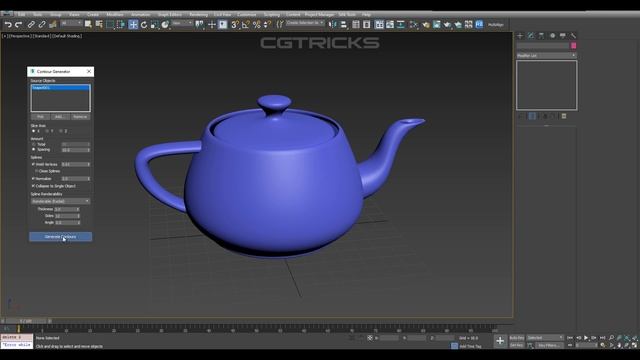The width and height of the screenshot is (640, 360).
Task: Open the Rendering menu
Action: click(198, 15)
